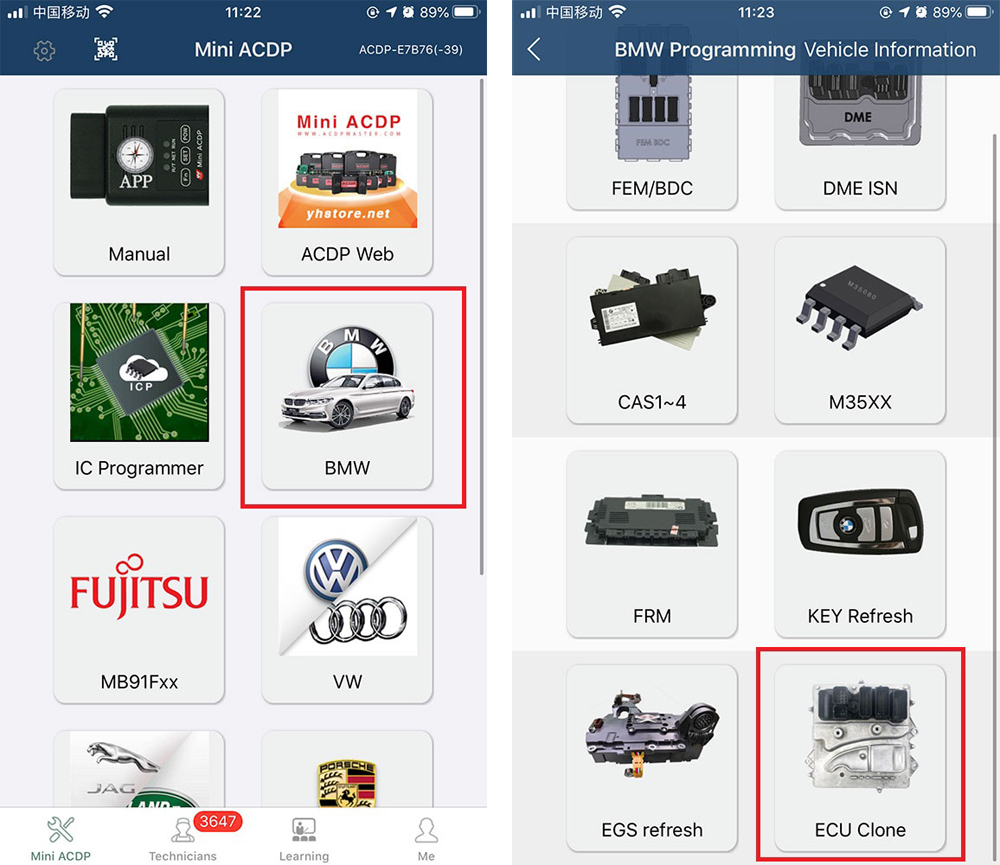1000x865 pixels.
Task: Open the Me profile tab
Action: (x=426, y=837)
